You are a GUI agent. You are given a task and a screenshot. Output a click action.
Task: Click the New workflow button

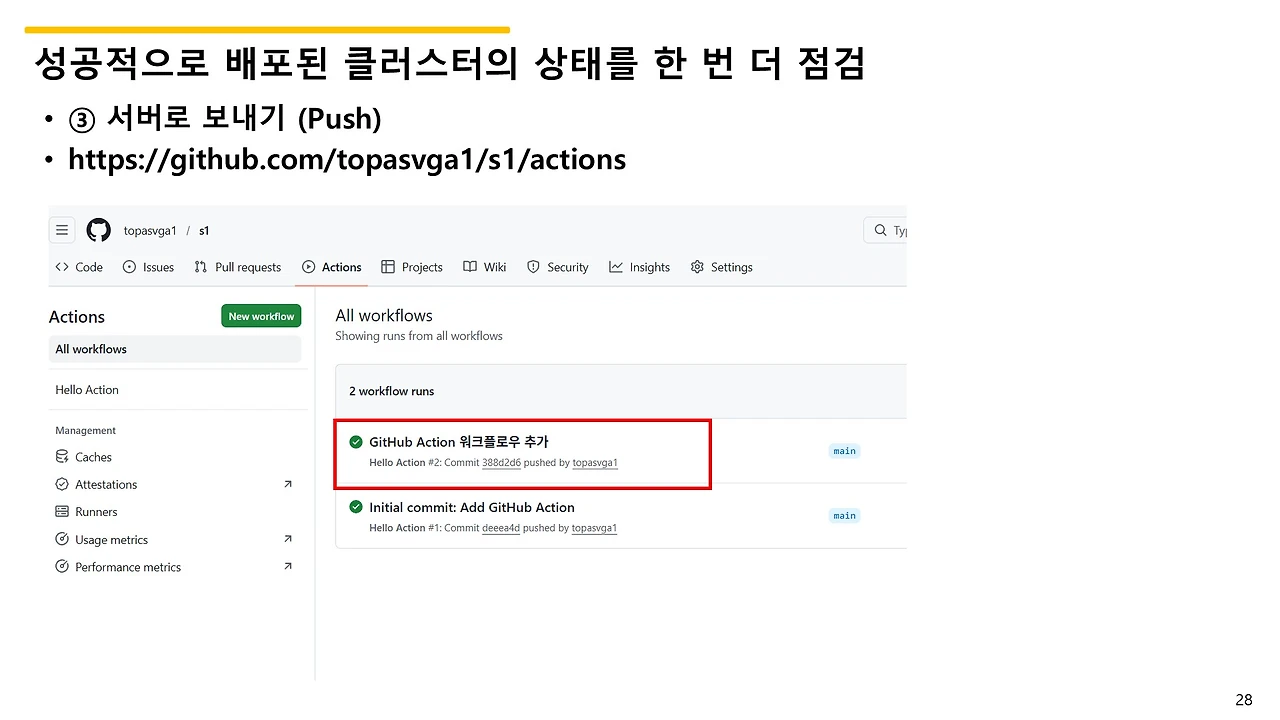tap(261, 315)
